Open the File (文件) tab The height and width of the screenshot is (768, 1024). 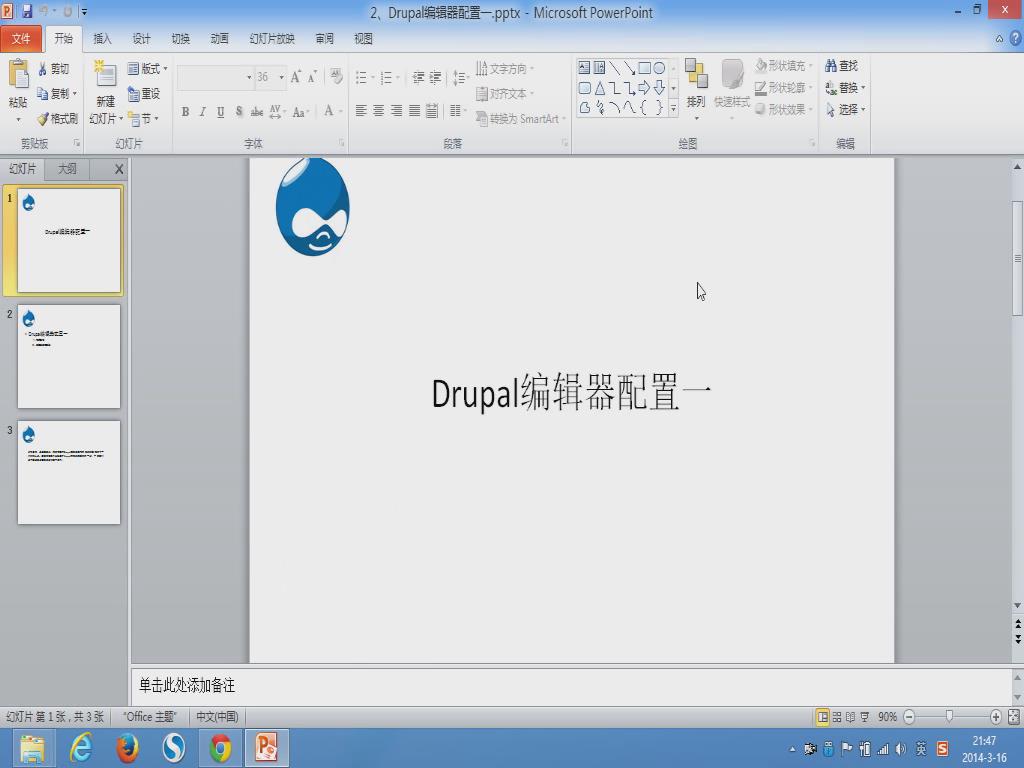[21, 39]
